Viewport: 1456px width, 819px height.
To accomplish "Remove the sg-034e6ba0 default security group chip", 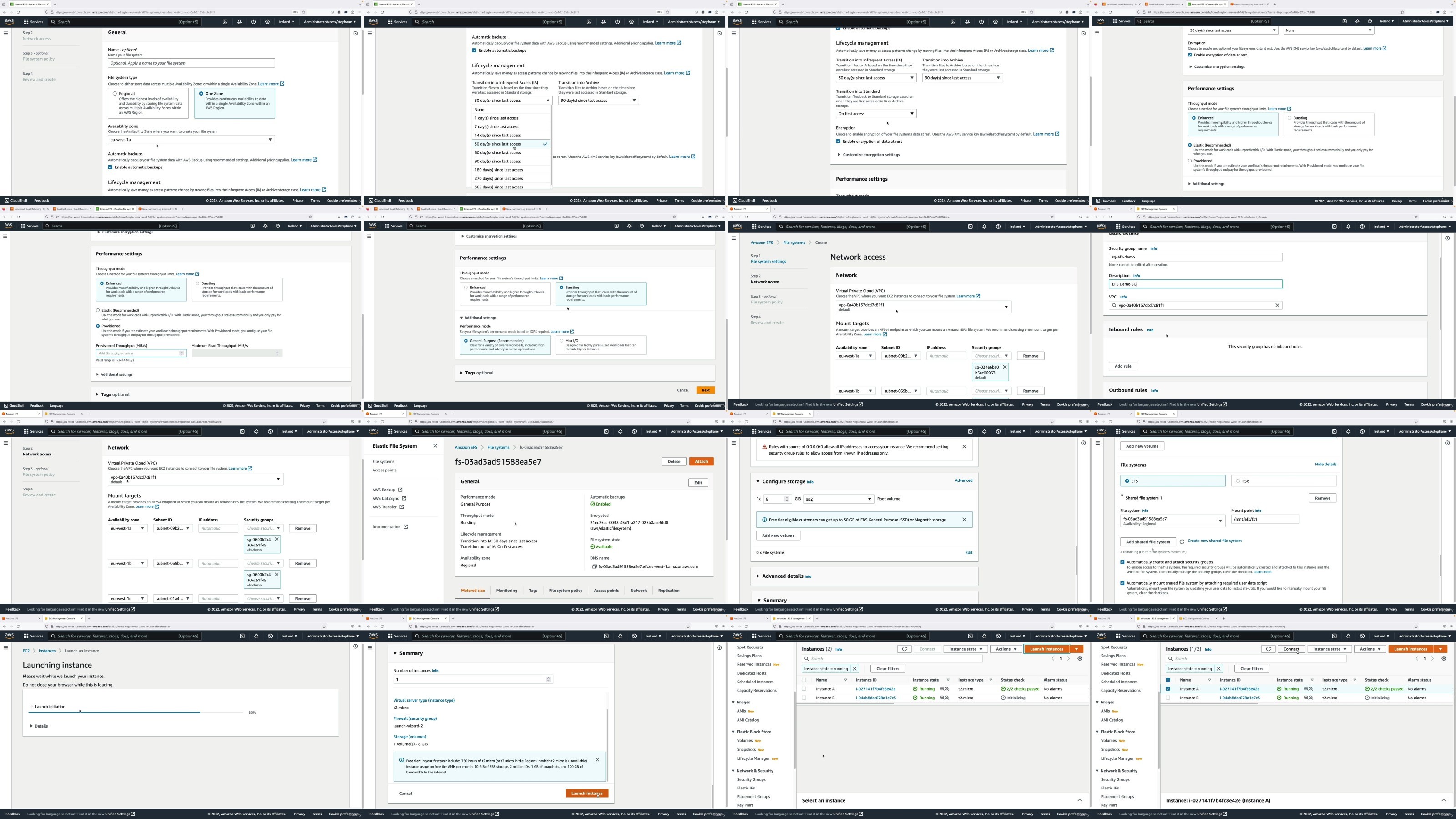I will click(1004, 367).
